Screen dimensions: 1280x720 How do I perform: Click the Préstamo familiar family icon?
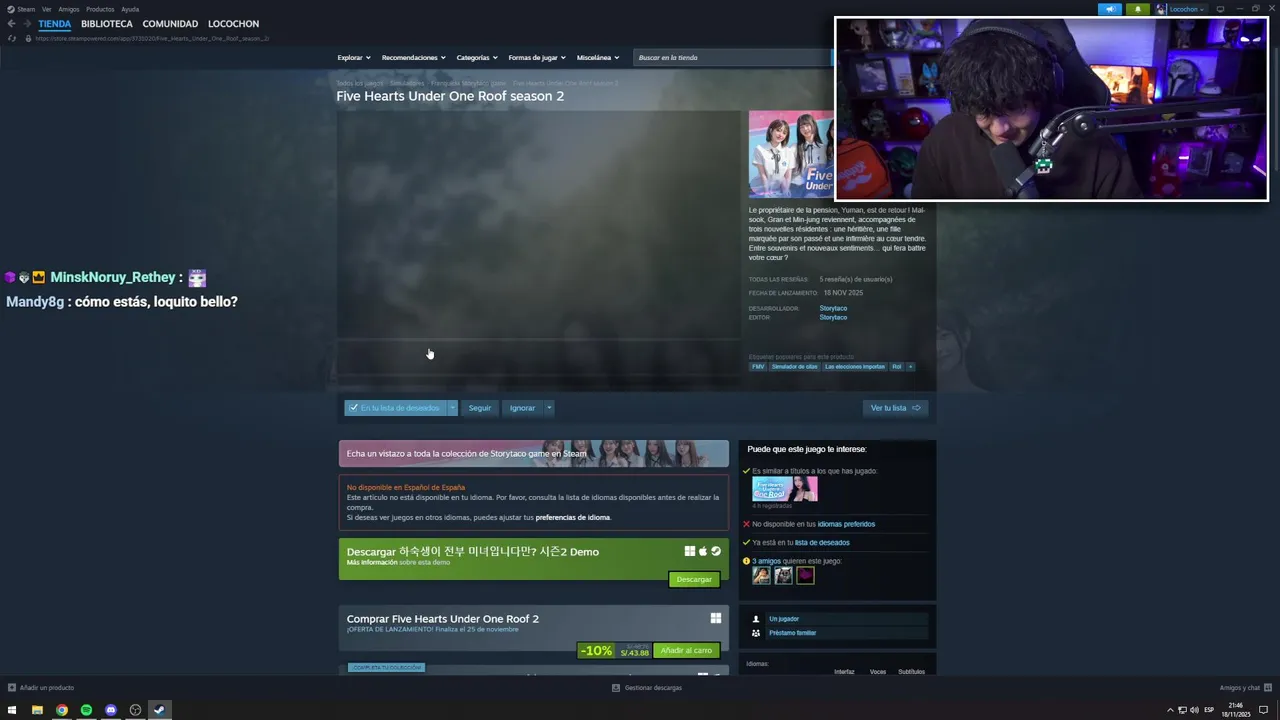point(756,633)
